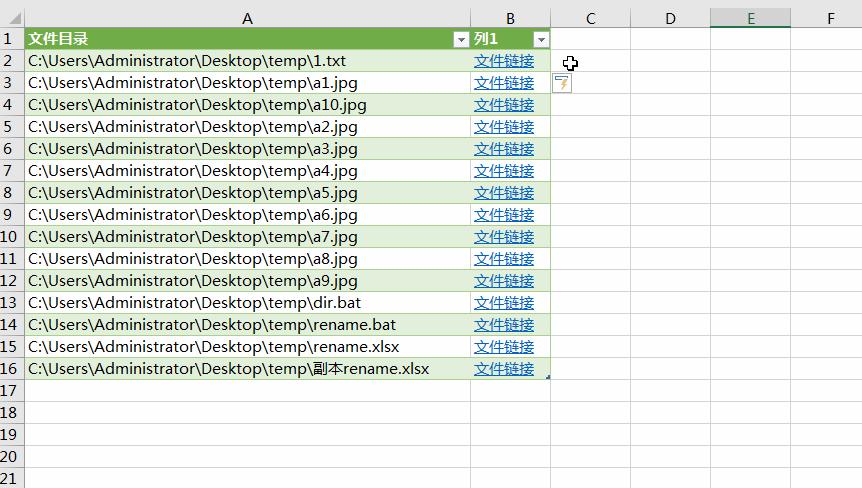Click the Select All corner triangle

point(12,18)
